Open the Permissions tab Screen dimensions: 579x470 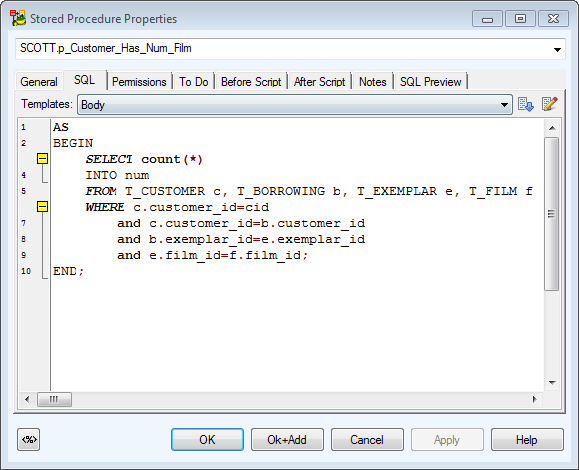tap(139, 82)
